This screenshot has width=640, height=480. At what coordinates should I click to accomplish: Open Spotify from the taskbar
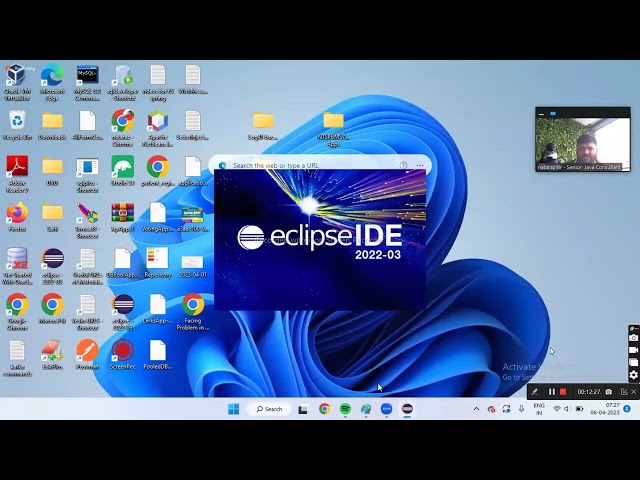click(x=345, y=409)
